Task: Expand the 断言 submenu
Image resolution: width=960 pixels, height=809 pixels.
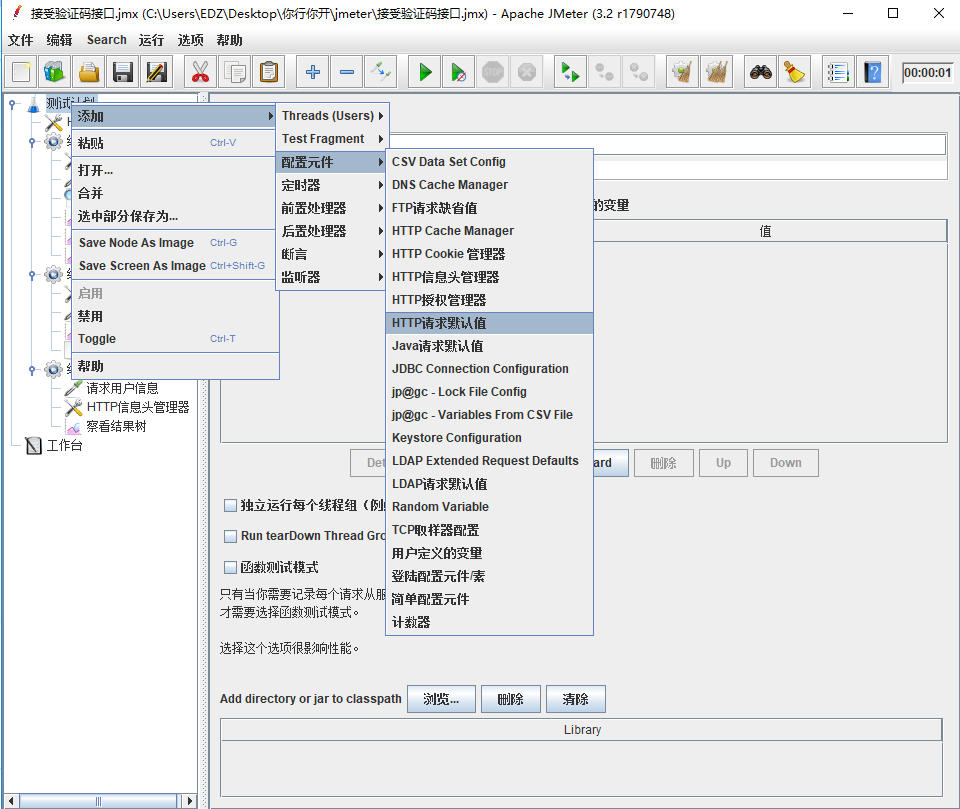Action: coord(331,254)
